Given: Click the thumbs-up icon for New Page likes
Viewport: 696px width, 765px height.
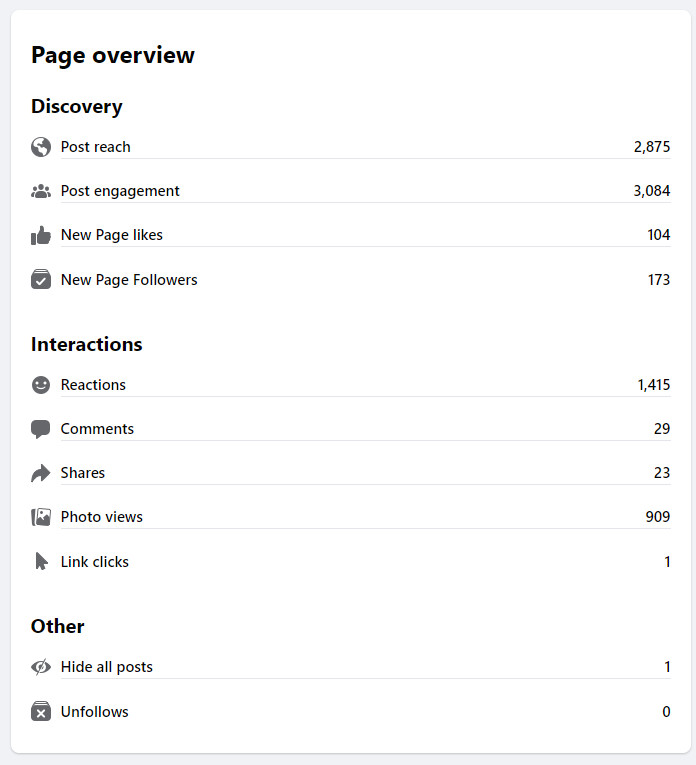Looking at the screenshot, I should pos(41,235).
